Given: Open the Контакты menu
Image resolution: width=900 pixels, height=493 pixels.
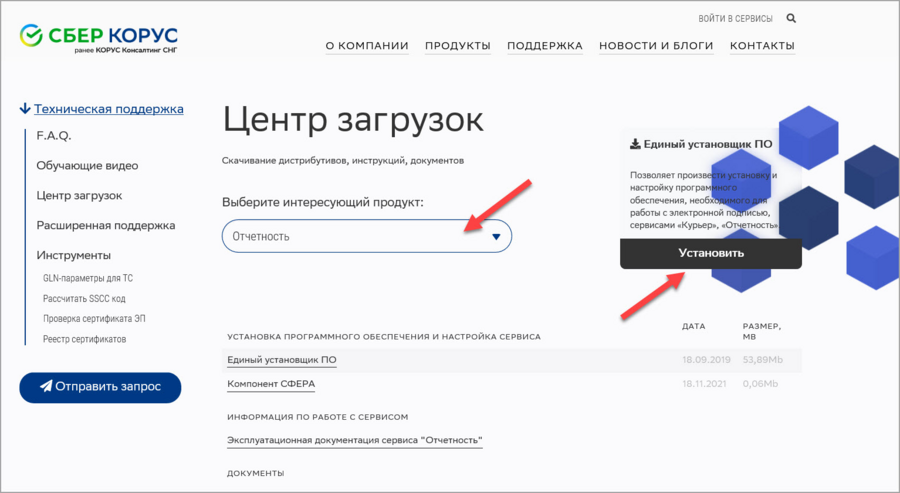Looking at the screenshot, I should [762, 45].
